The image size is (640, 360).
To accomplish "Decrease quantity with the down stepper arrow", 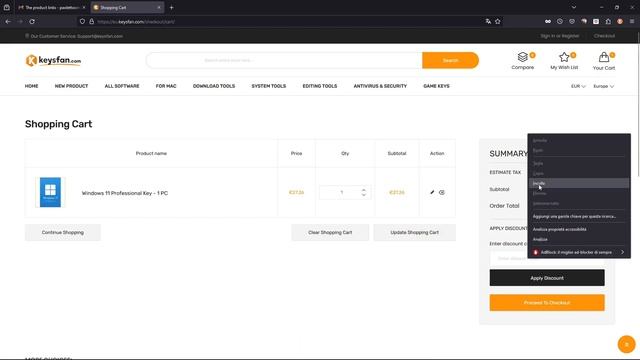I will pos(364,195).
